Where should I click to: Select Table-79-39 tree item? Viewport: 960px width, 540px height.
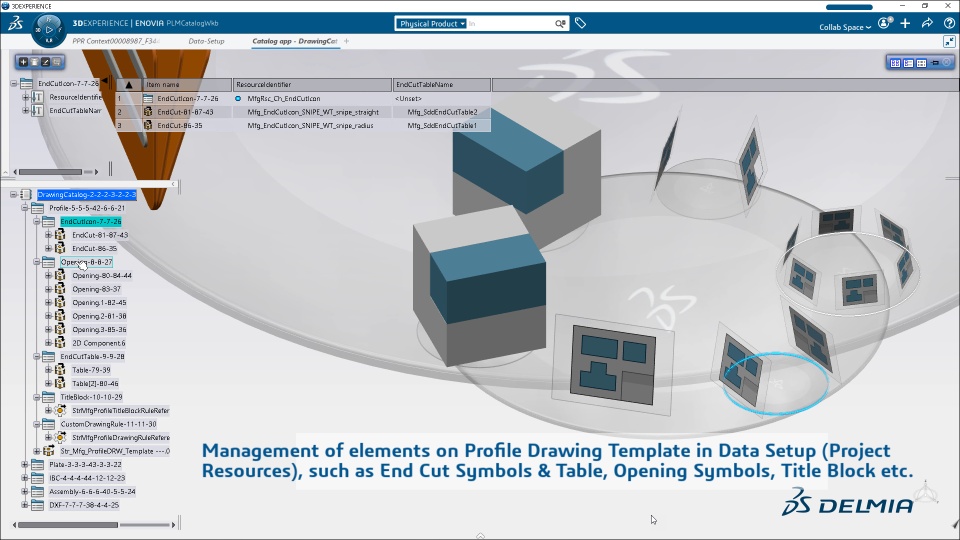[91, 370]
